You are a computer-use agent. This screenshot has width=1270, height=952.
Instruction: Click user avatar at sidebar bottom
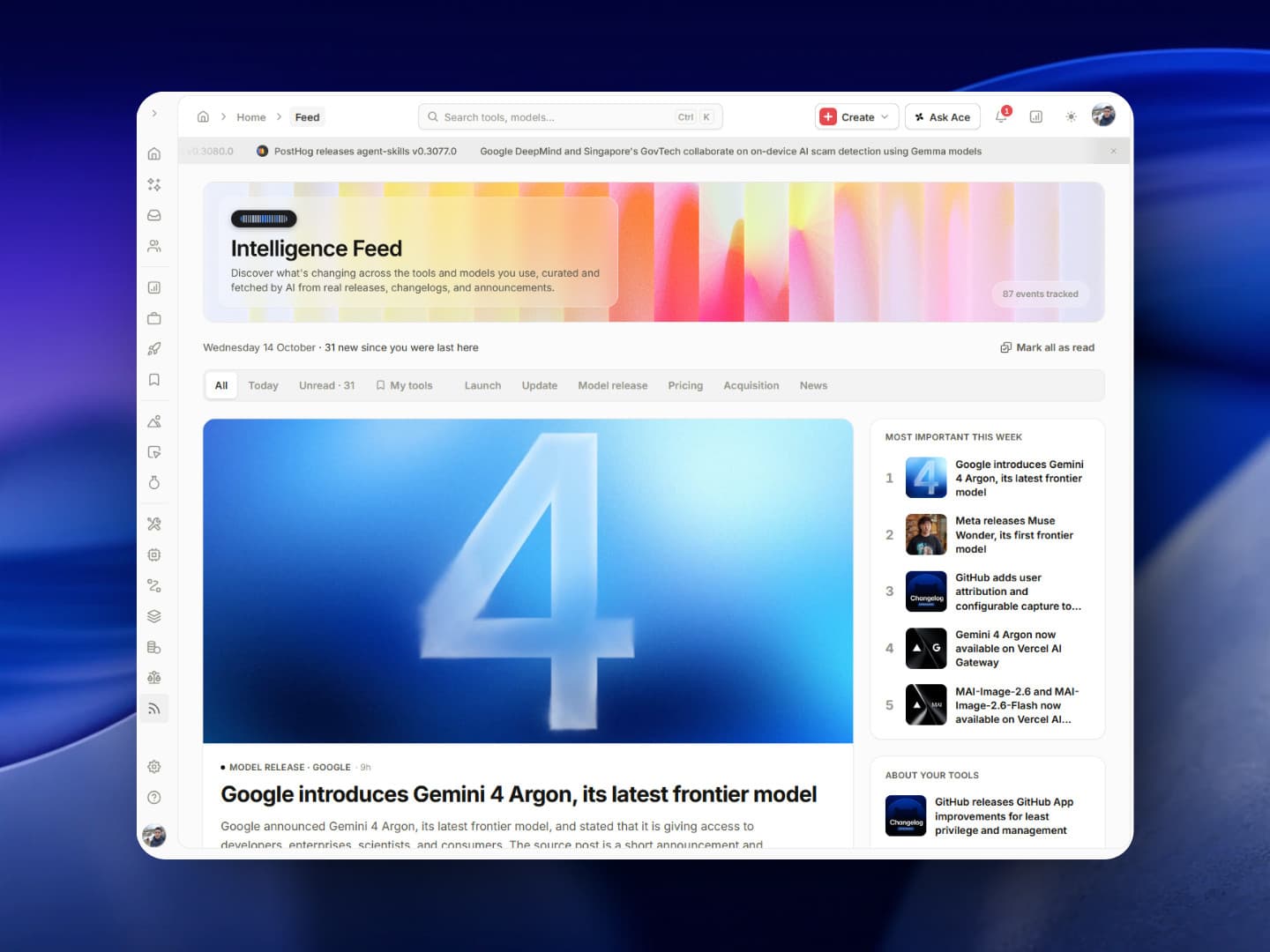[154, 835]
